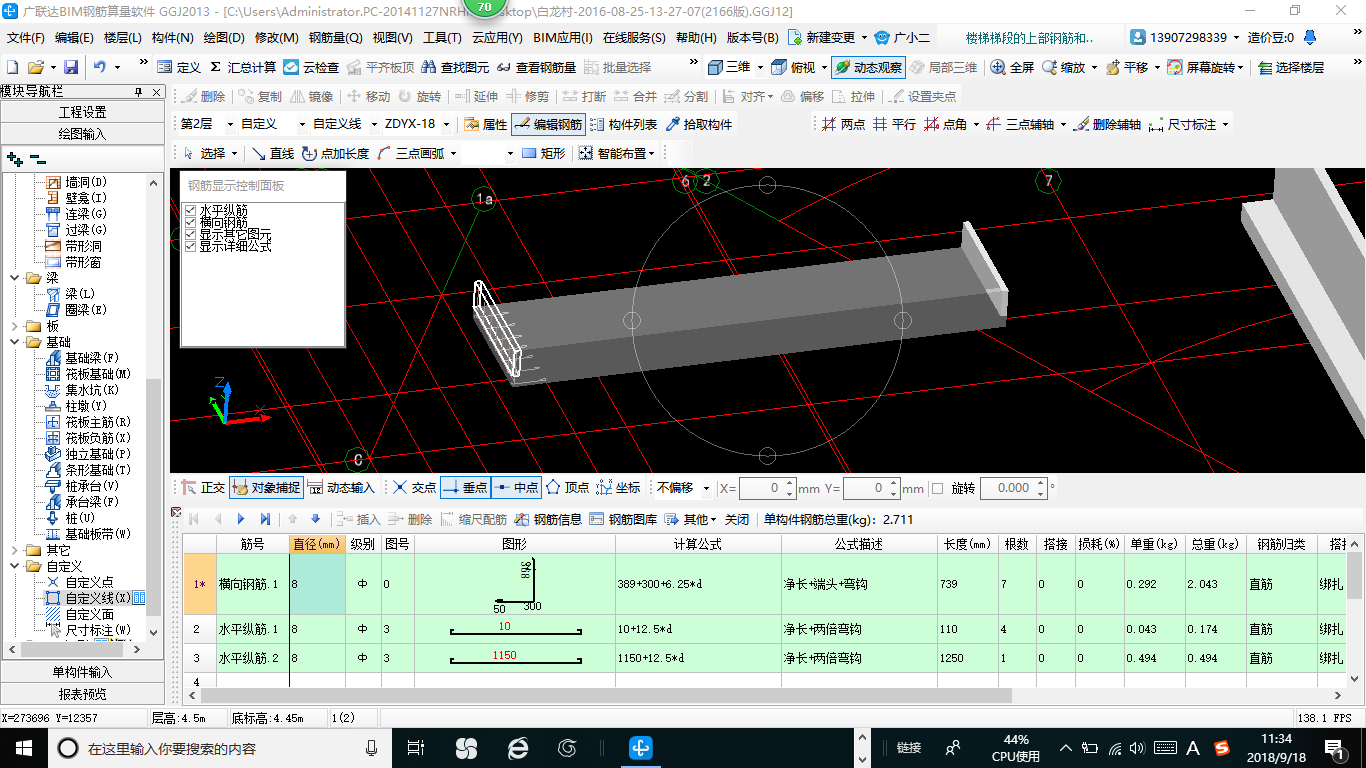Click 关闭 in rebar table toolbar
Screen dimensions: 1366x768
[x=737, y=519]
